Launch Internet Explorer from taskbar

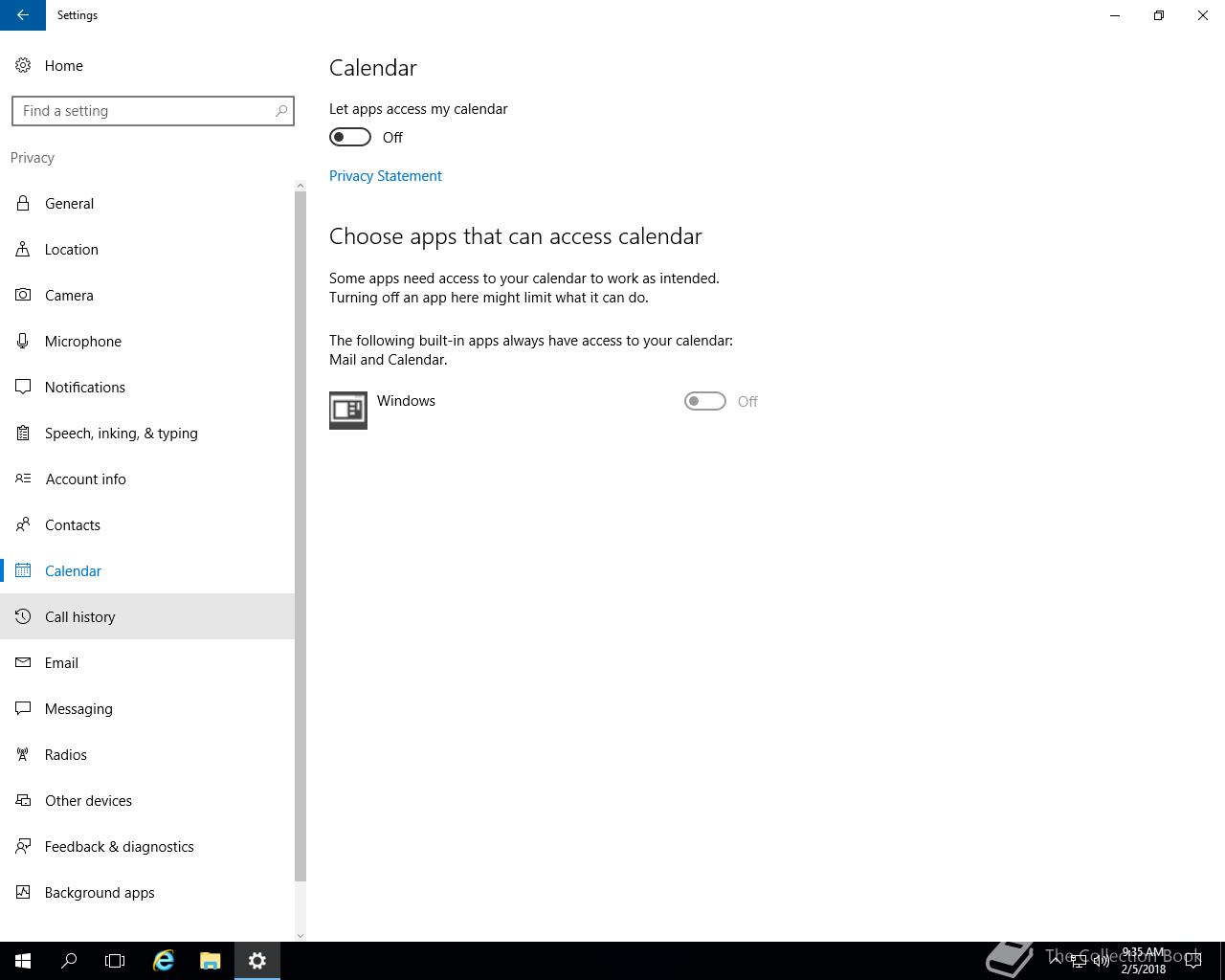tap(164, 961)
